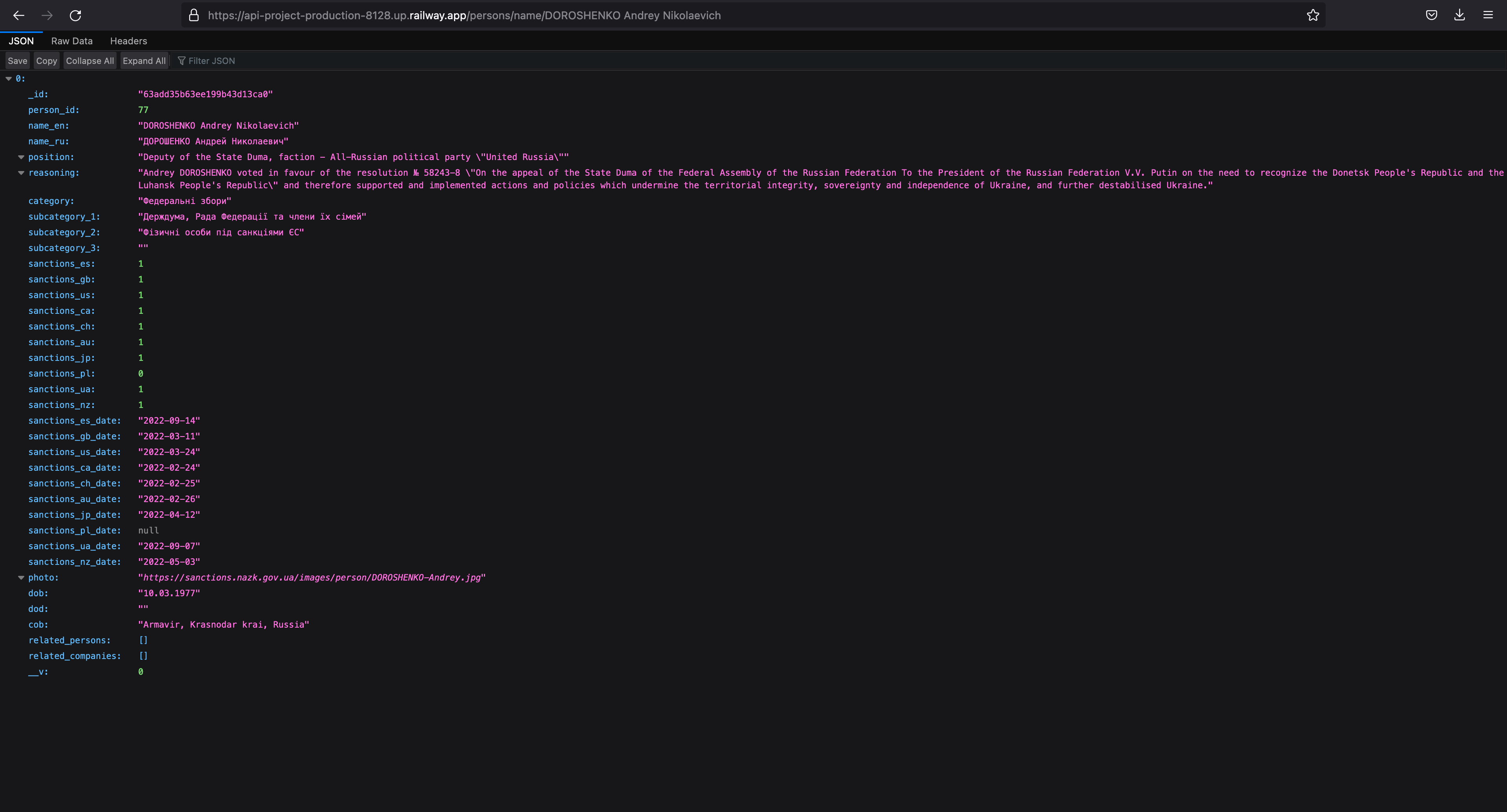Viewport: 1507px width, 812px height.
Task: Open the downloads panel icon
Action: [x=1460, y=16]
